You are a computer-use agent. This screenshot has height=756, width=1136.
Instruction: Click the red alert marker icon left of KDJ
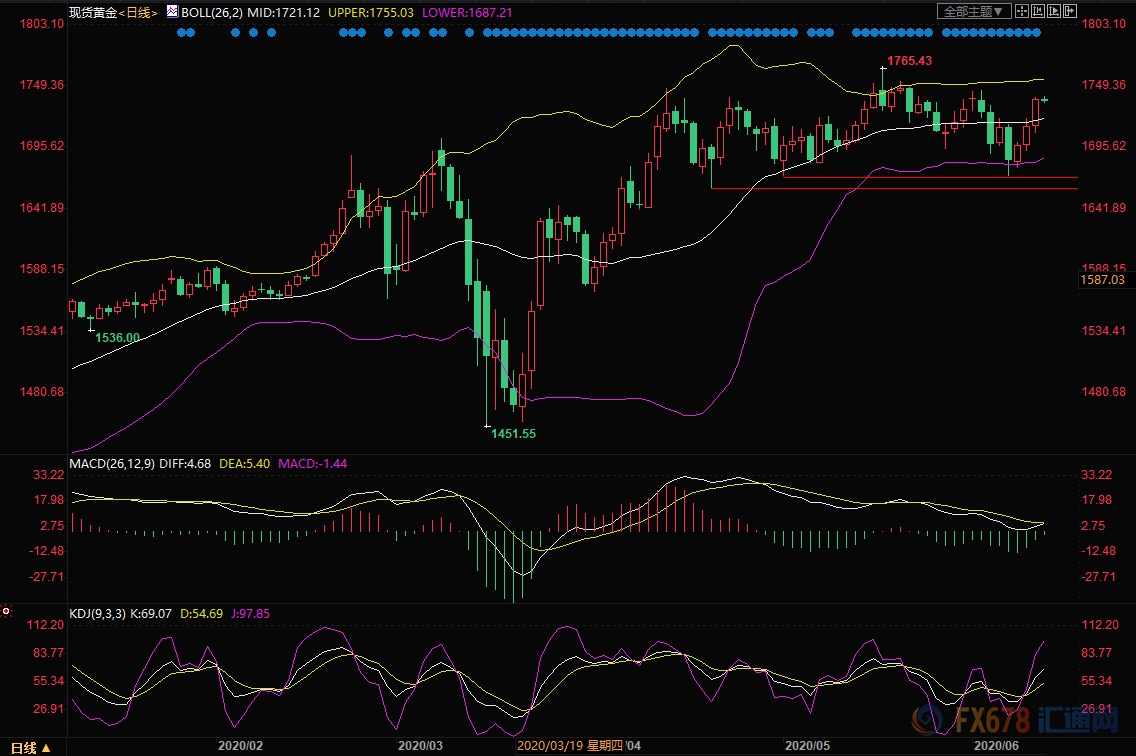point(6,609)
